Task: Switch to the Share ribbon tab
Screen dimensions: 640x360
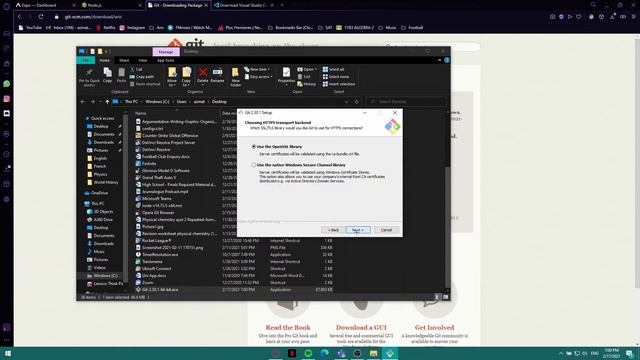Action: 124,60
